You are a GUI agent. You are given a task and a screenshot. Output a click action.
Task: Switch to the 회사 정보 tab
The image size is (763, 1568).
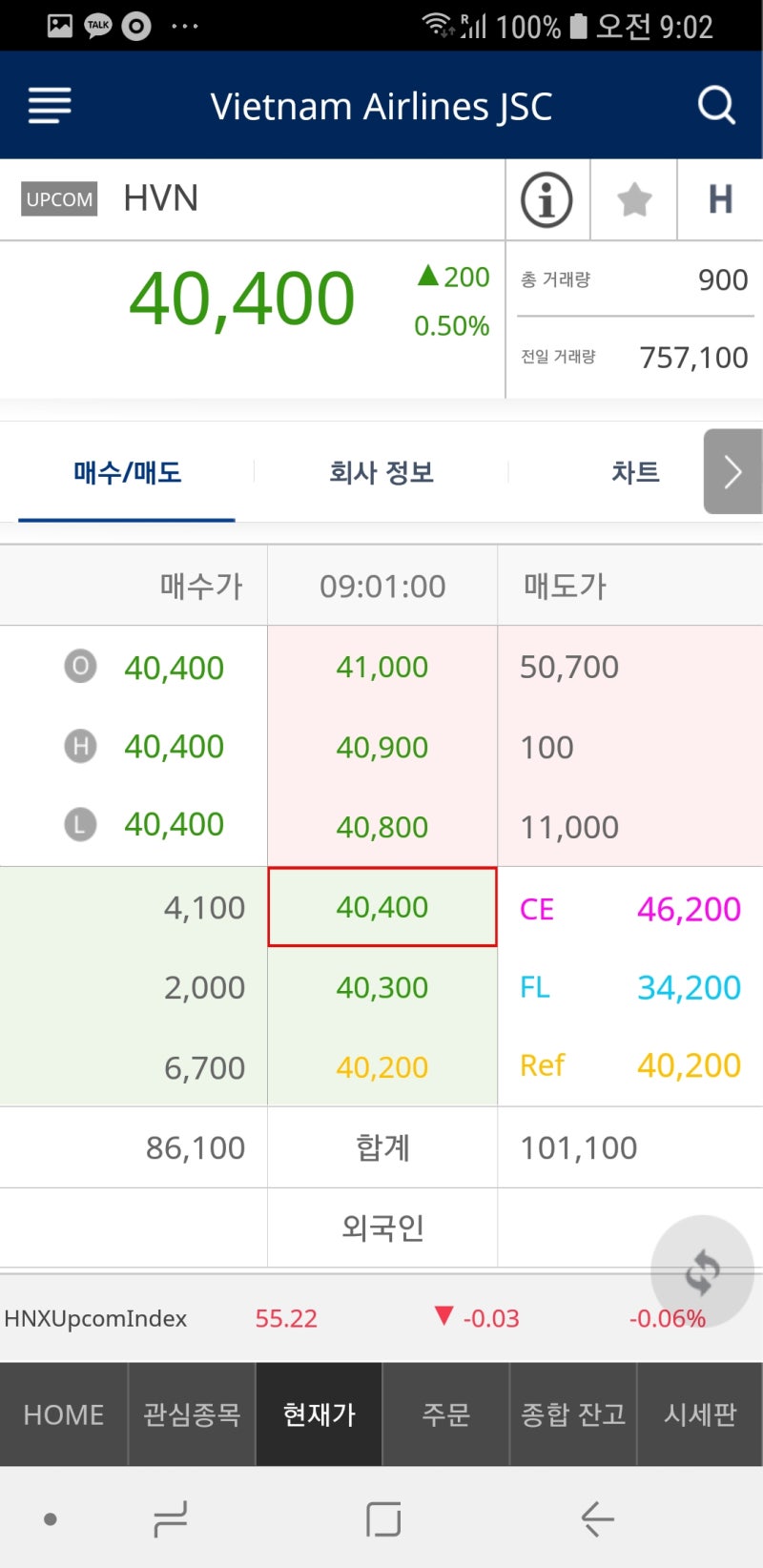point(381,472)
